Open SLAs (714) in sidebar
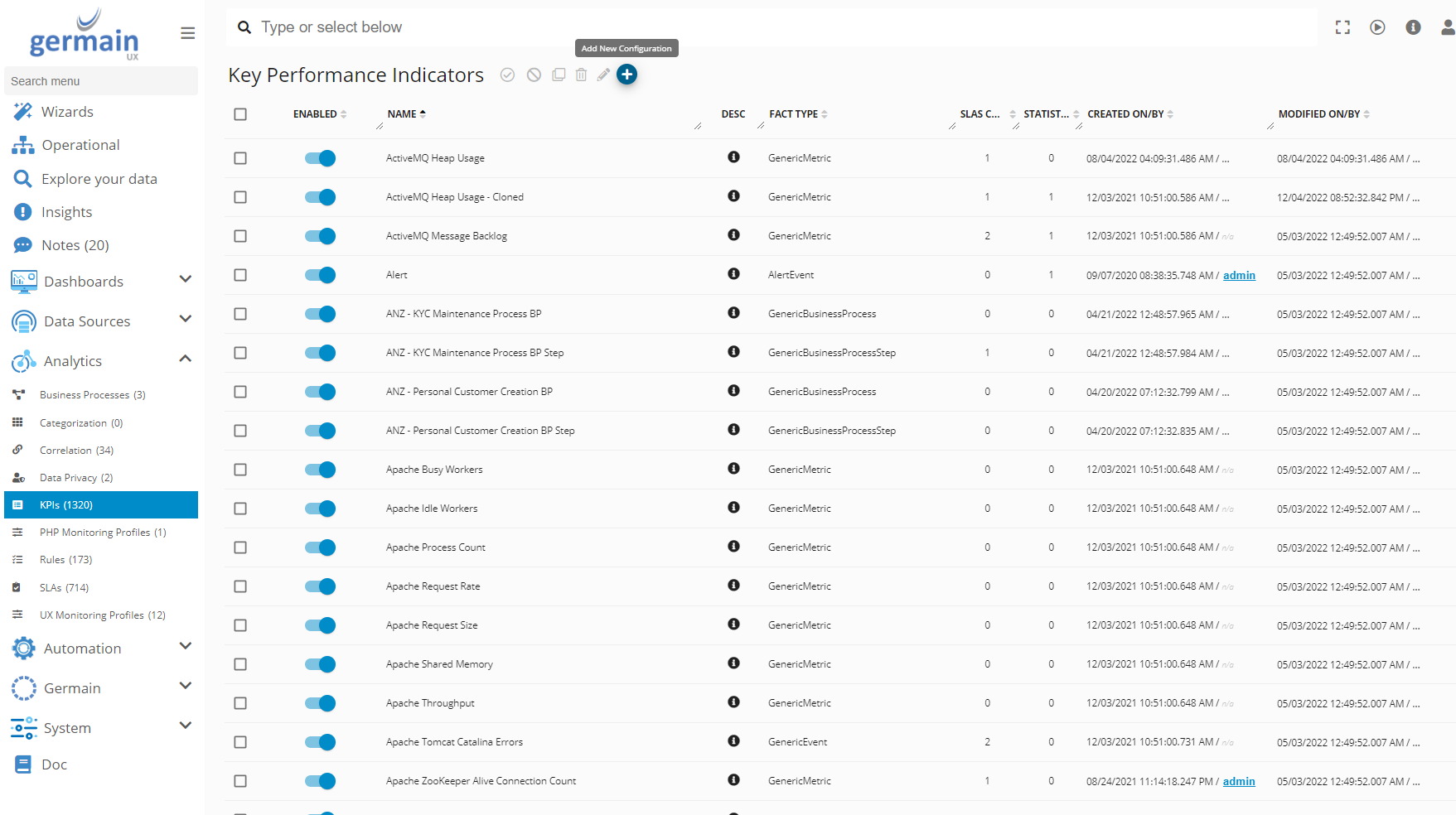 coord(64,587)
